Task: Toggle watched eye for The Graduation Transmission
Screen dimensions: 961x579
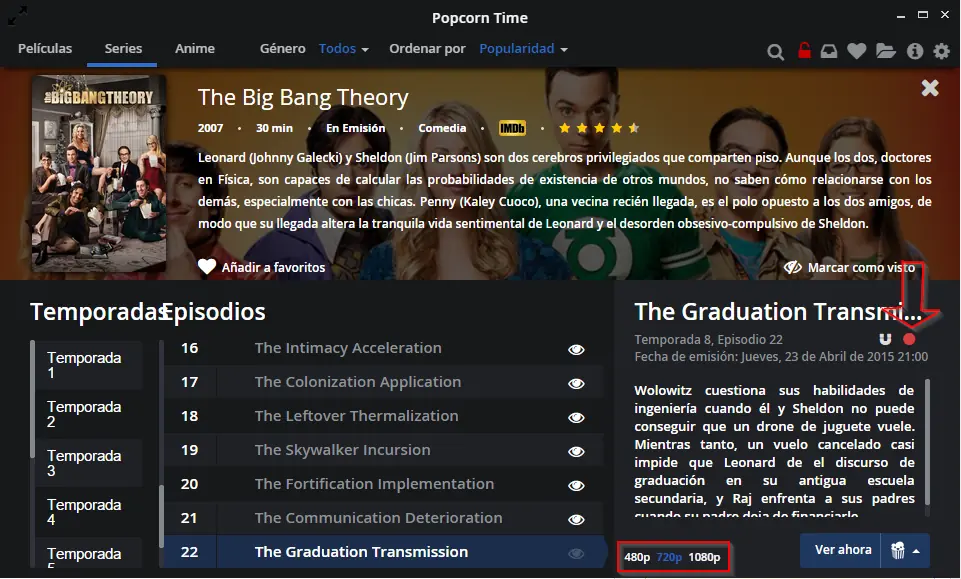Action: 576,553
